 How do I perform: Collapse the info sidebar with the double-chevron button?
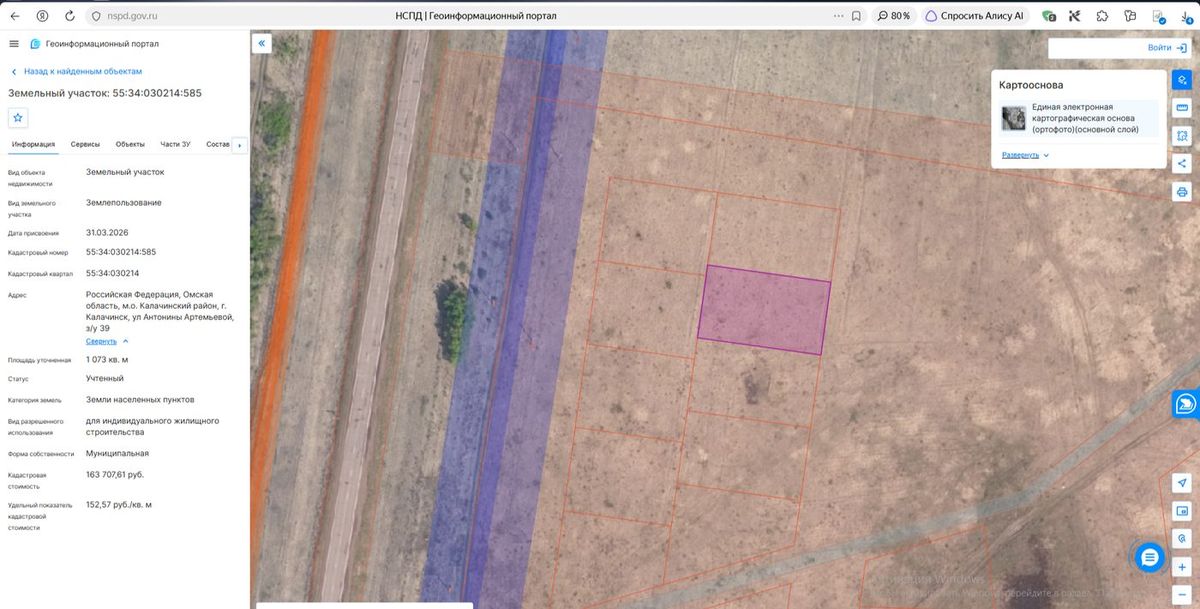click(261, 44)
